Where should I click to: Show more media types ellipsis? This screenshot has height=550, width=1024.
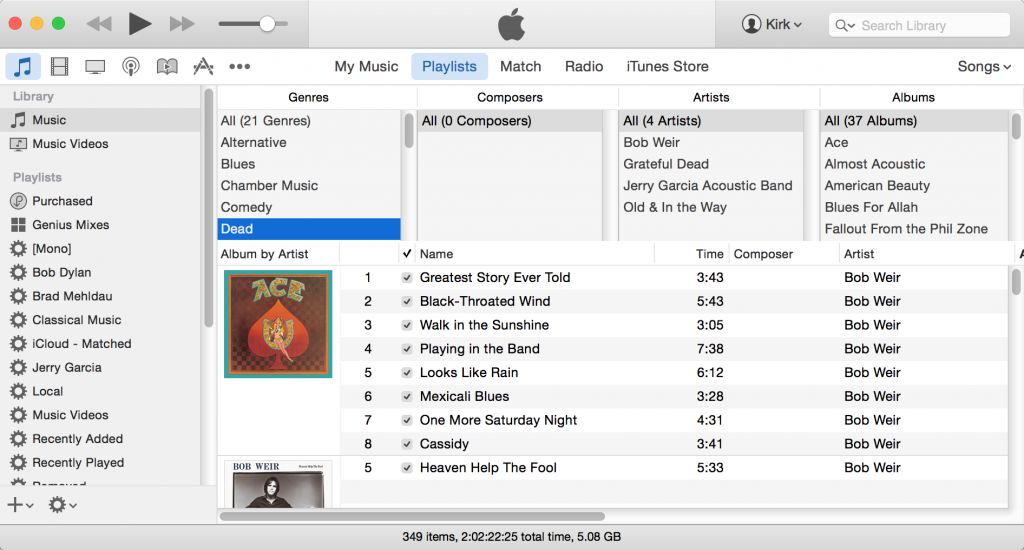click(240, 66)
